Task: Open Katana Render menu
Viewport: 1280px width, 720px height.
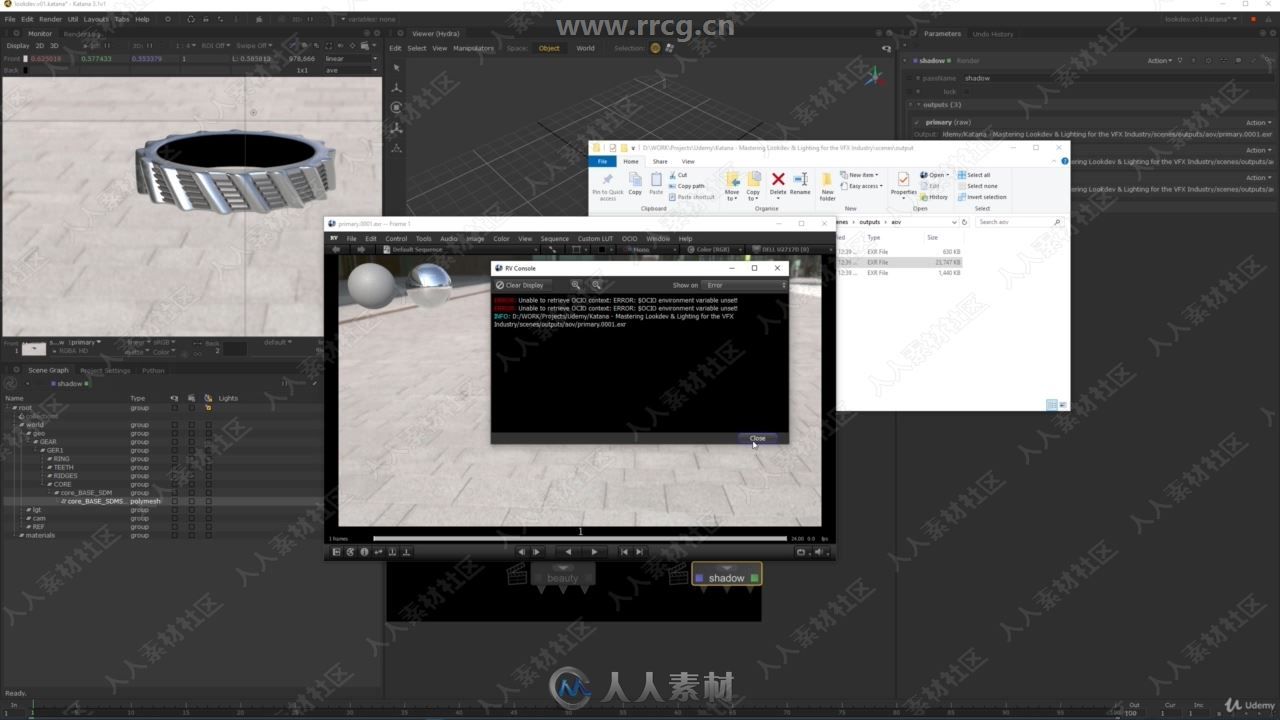Action: 50,19
